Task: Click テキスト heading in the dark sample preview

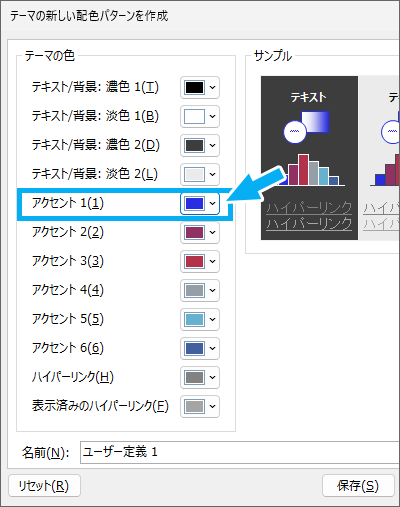Action: point(308,97)
